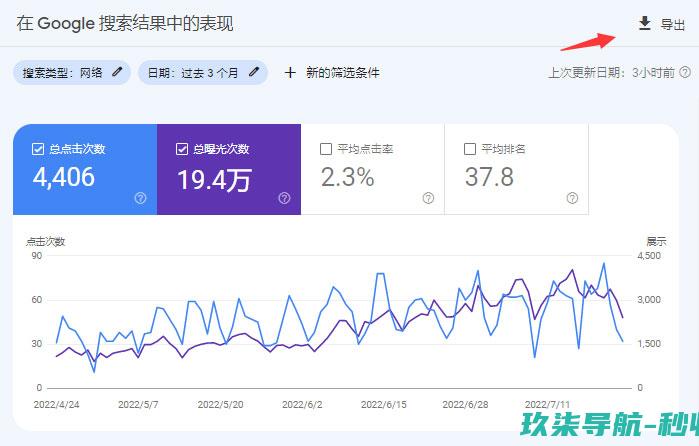The width and height of the screenshot is (699, 446).
Task: Open help icon in 总点击次数 card
Action: 140,198
